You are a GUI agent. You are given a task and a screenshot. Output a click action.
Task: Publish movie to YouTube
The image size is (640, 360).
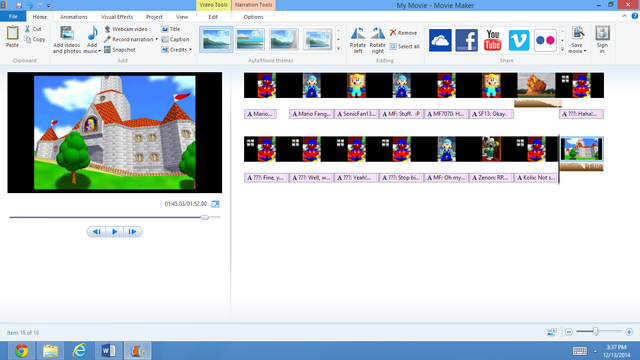[493, 40]
